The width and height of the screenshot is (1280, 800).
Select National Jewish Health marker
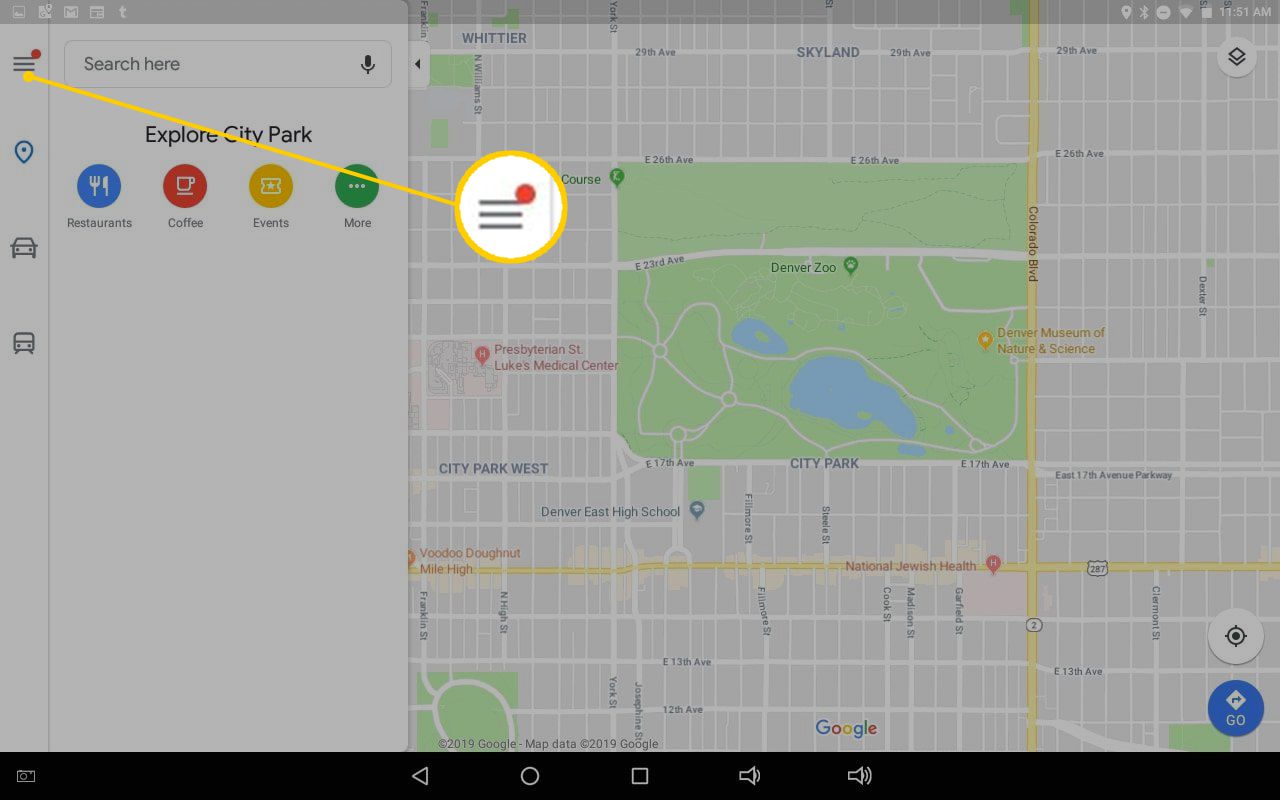(x=993, y=564)
